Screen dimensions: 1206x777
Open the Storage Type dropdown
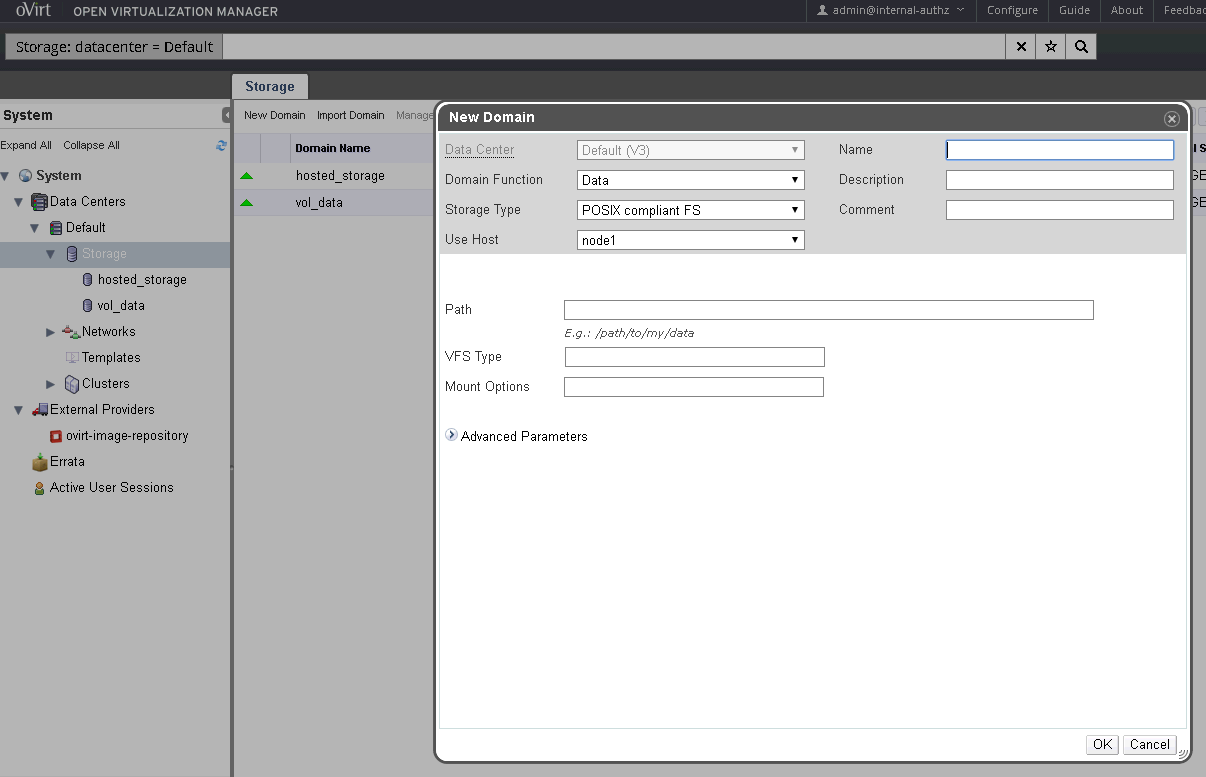click(691, 211)
